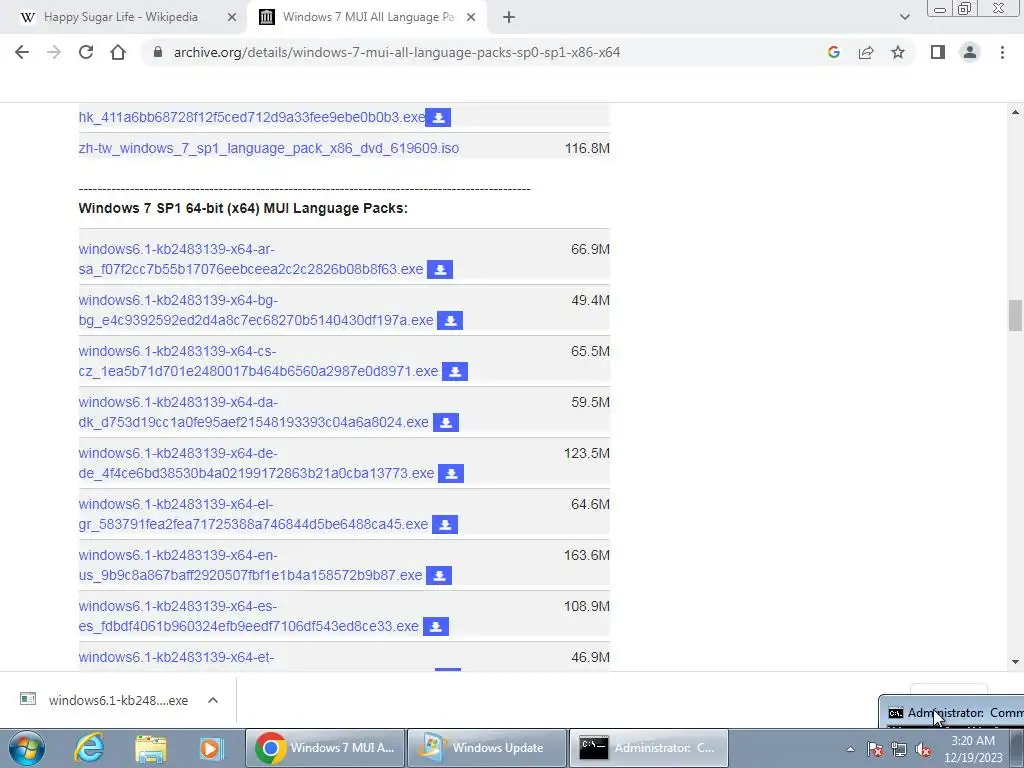
Task: Select the 123.5M size text
Action: coord(586,453)
